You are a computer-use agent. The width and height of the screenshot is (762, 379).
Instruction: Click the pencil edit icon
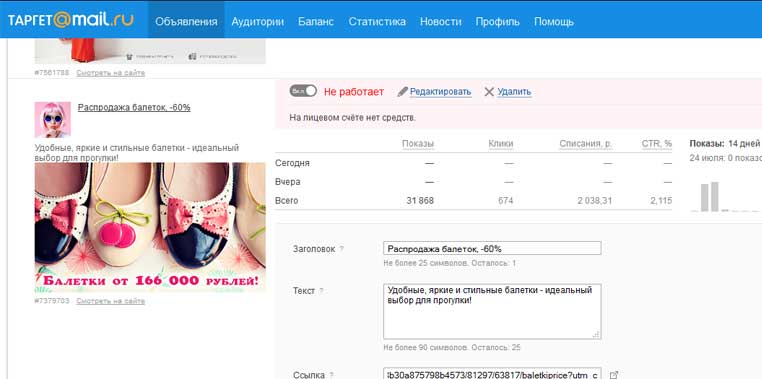[x=402, y=92]
